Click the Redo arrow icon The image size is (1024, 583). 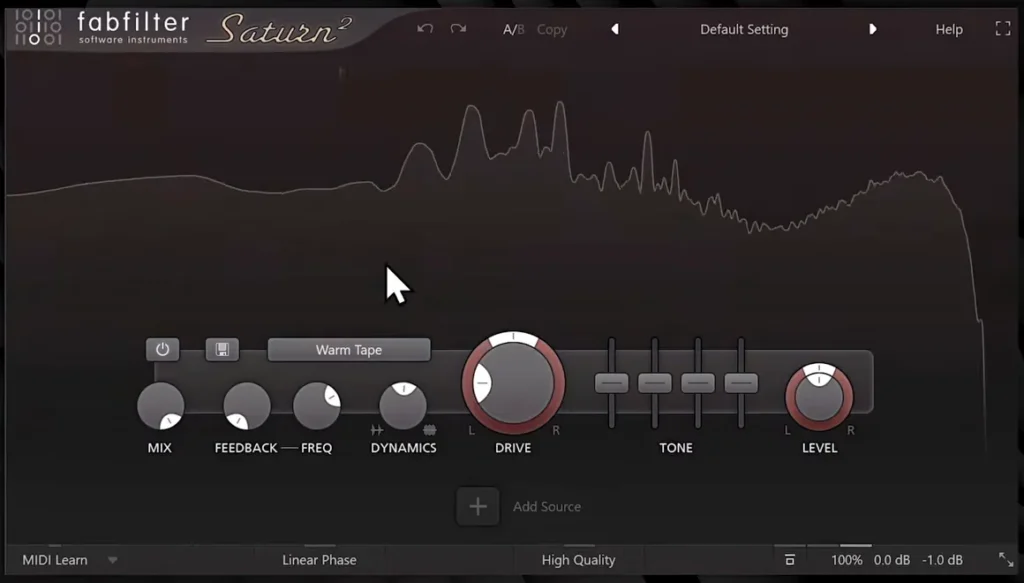tap(458, 29)
